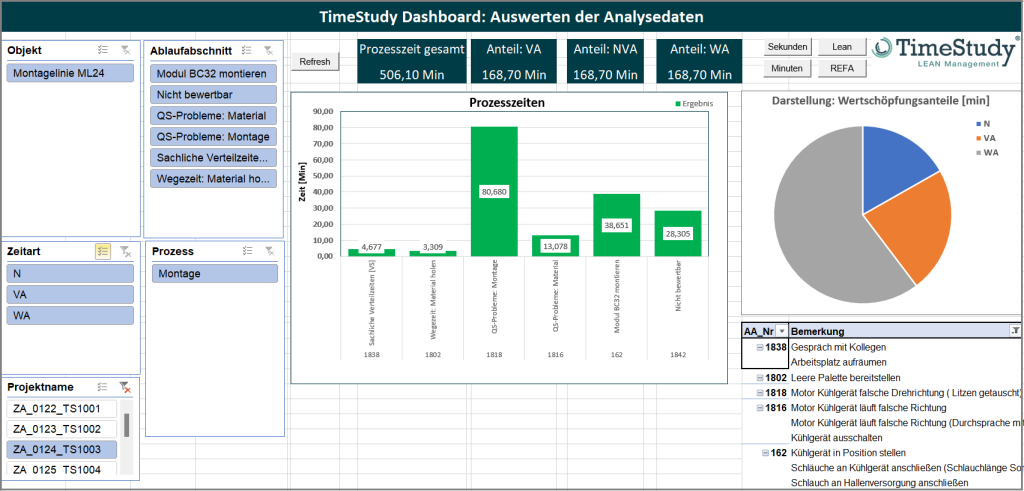Click the Anteil: VA tile
The width and height of the screenshot is (1024, 491).
(x=513, y=61)
